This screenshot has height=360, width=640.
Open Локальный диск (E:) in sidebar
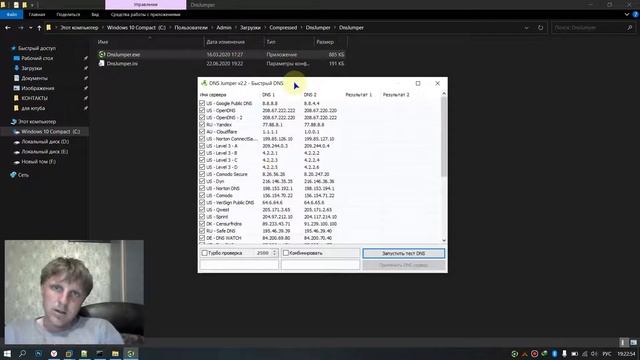(x=44, y=152)
